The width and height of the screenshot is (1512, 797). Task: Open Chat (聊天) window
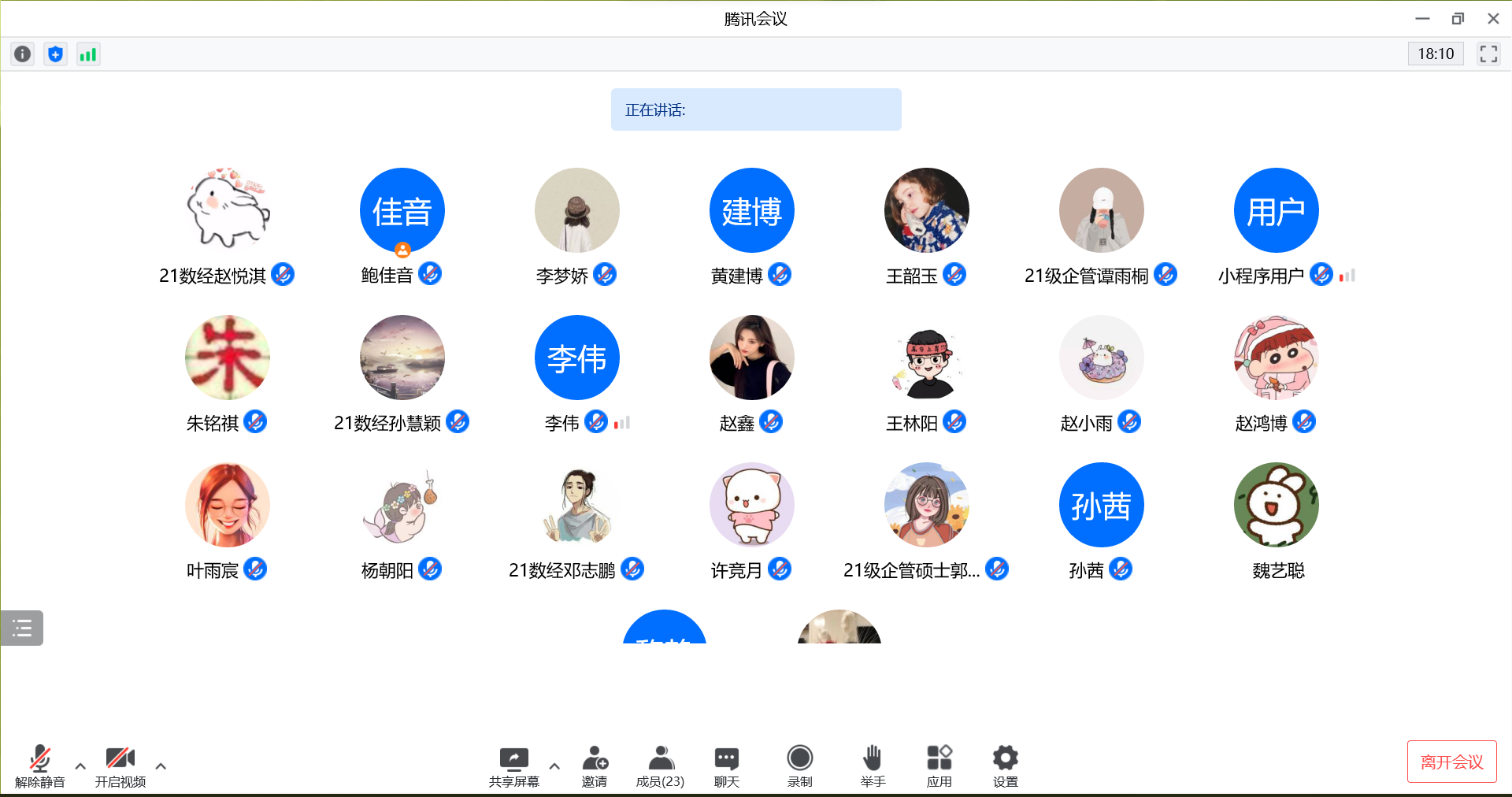pyautogui.click(x=726, y=765)
